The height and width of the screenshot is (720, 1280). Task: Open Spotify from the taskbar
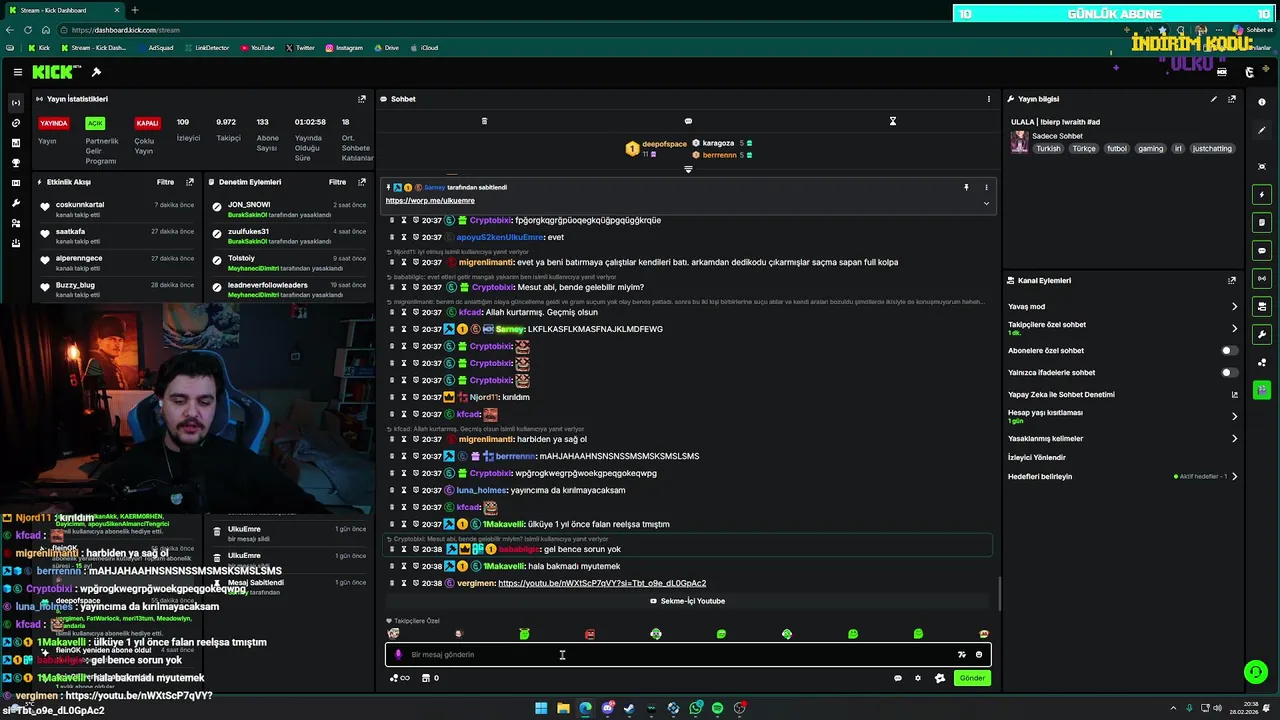coord(717,708)
